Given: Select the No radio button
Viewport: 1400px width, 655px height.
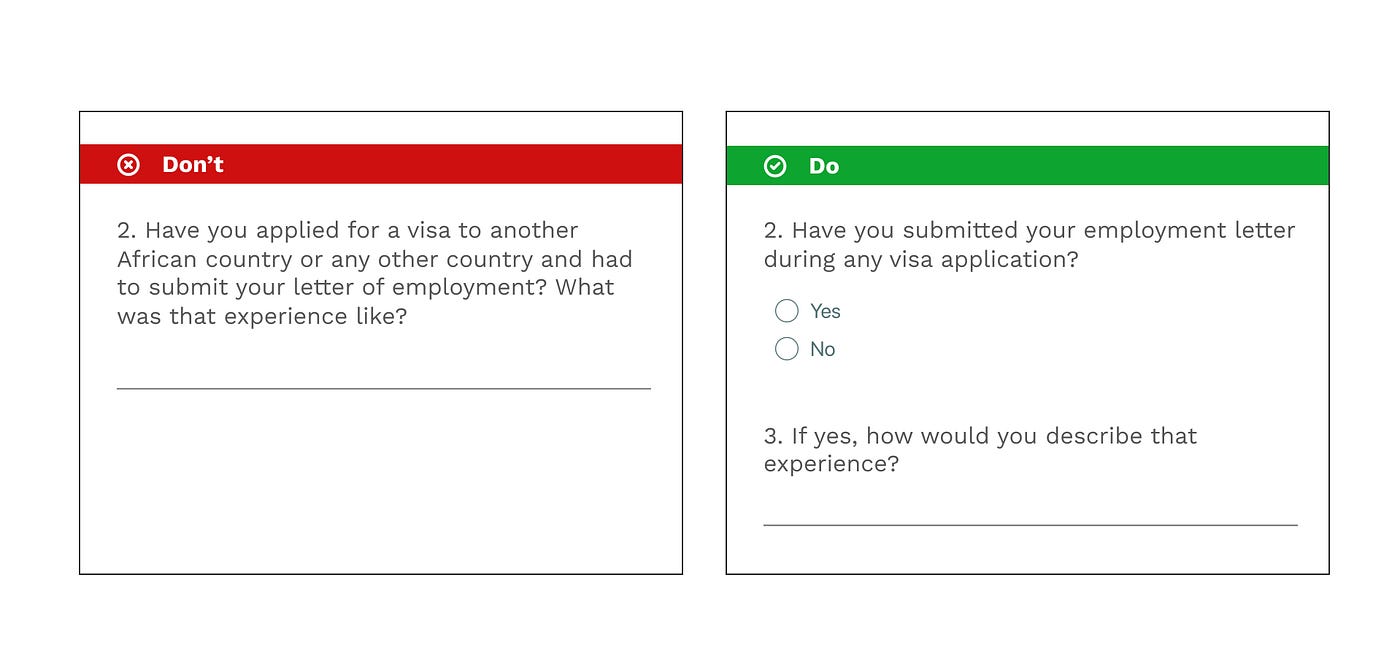Looking at the screenshot, I should point(787,349).
